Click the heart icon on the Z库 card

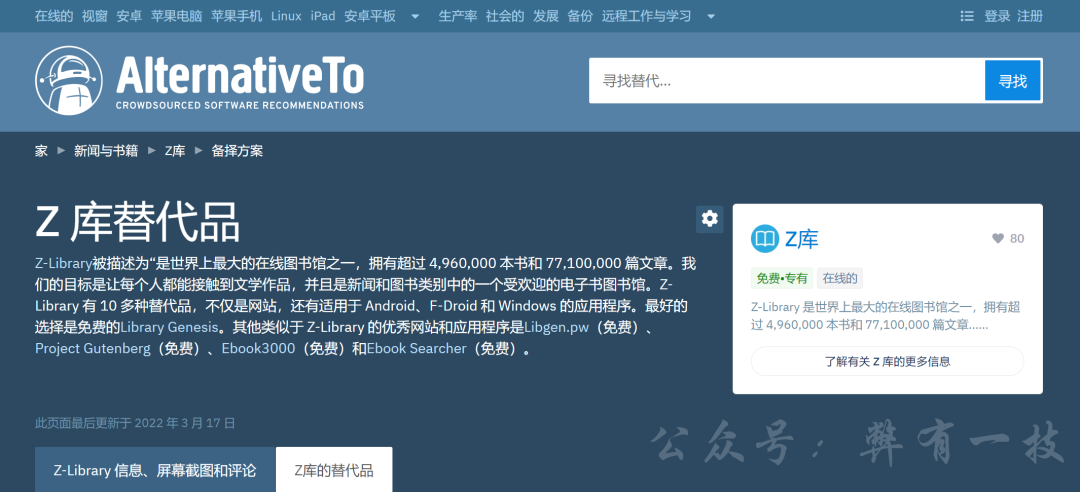tap(997, 239)
